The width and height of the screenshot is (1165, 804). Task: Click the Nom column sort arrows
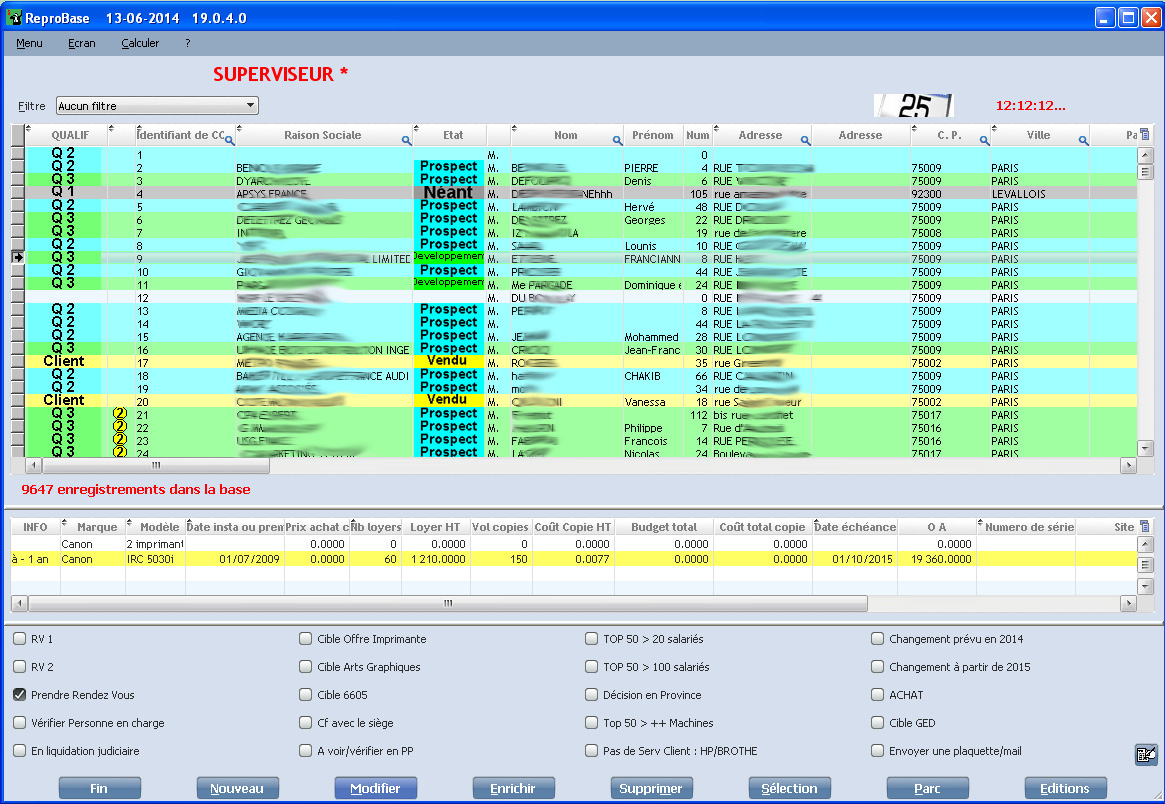(516, 129)
